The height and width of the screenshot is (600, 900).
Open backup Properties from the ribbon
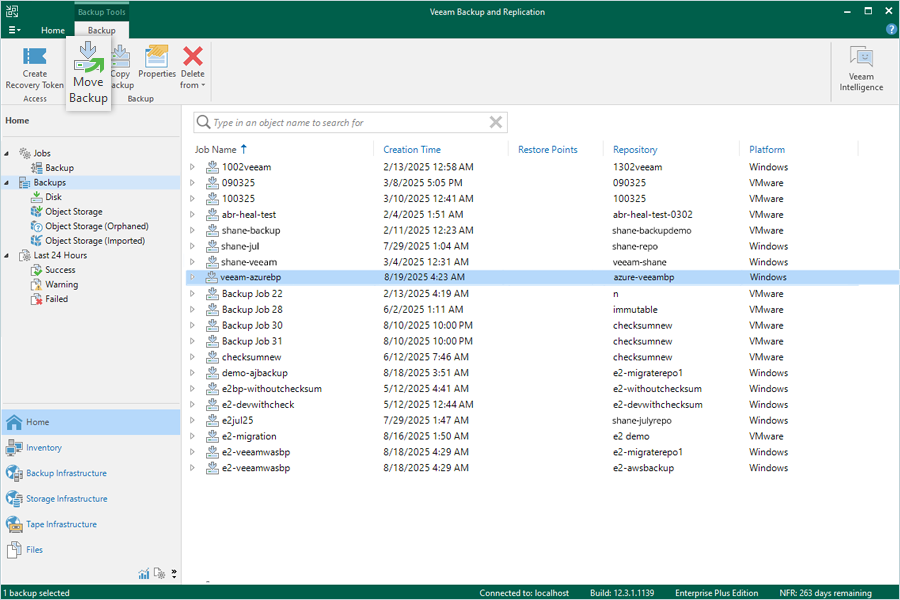[x=156, y=56]
